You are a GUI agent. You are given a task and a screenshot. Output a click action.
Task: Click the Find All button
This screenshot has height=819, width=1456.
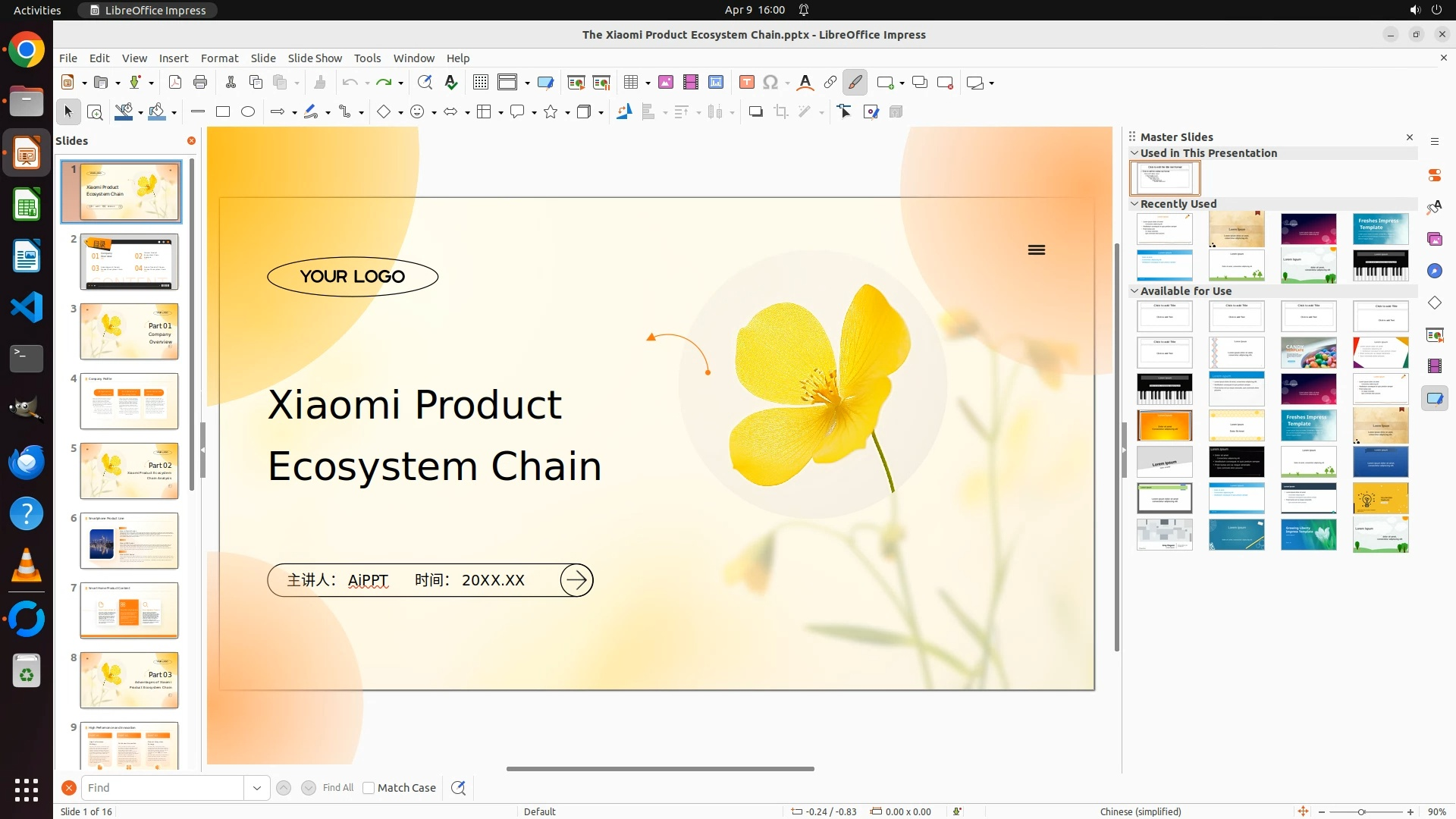coord(337,788)
